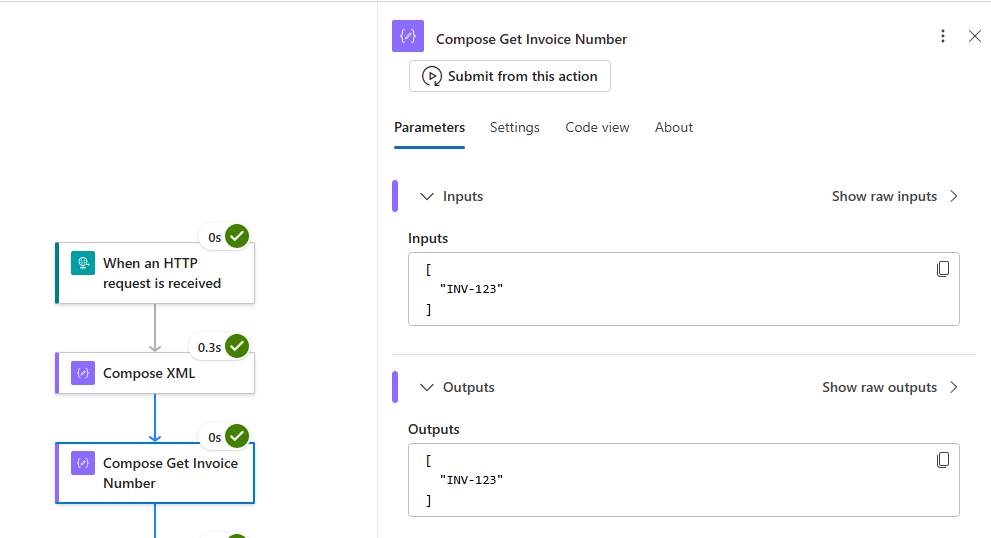The height and width of the screenshot is (538, 991).
Task: Click inside the Outputs value box
Action: tap(660, 480)
